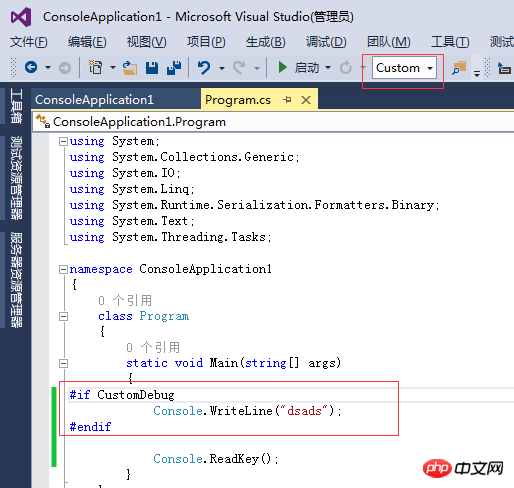The width and height of the screenshot is (514, 488).
Task: Close the Program.cs tab
Action: click(306, 100)
